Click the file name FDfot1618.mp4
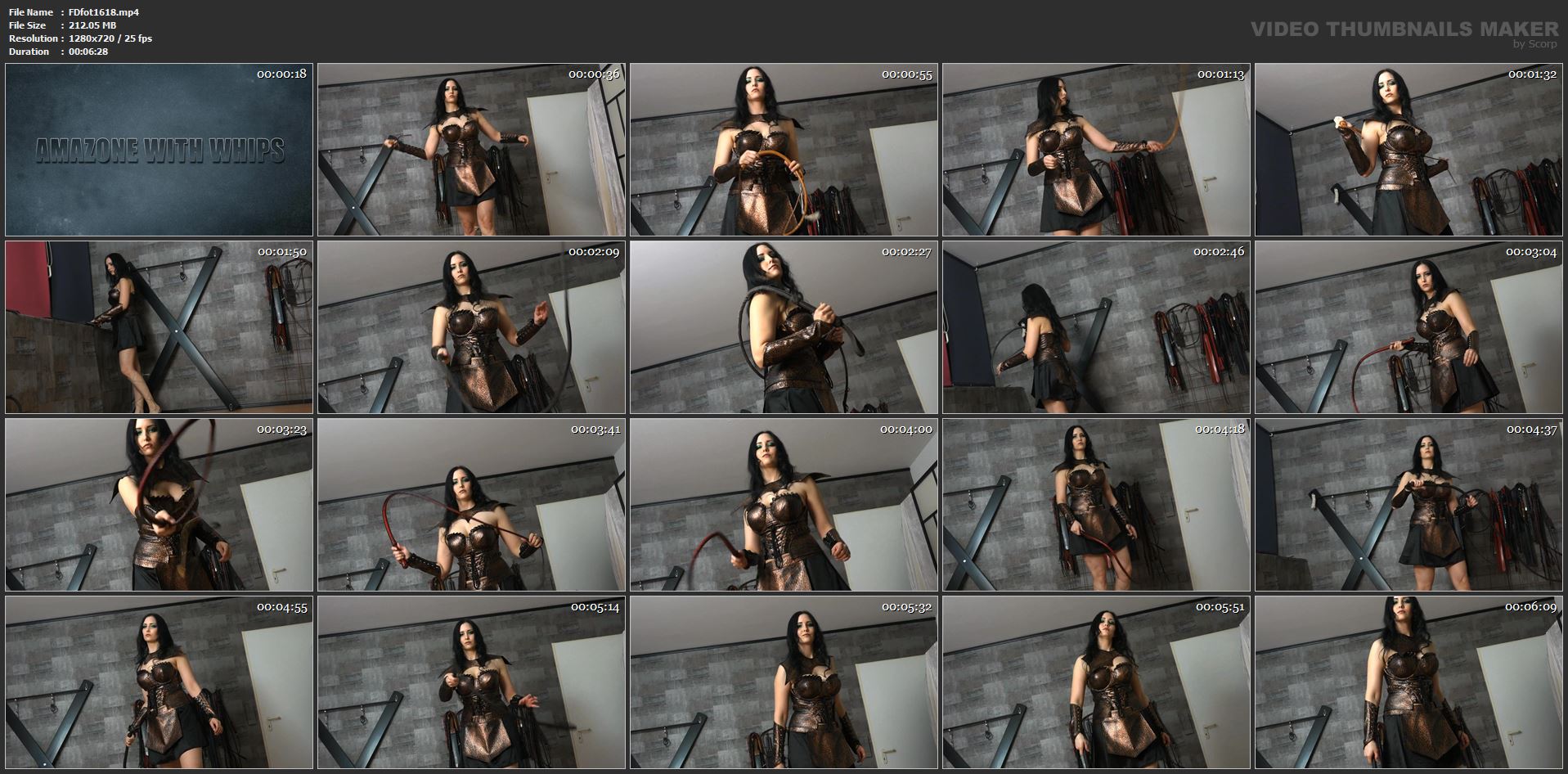The width and height of the screenshot is (1568, 774). pos(104,12)
